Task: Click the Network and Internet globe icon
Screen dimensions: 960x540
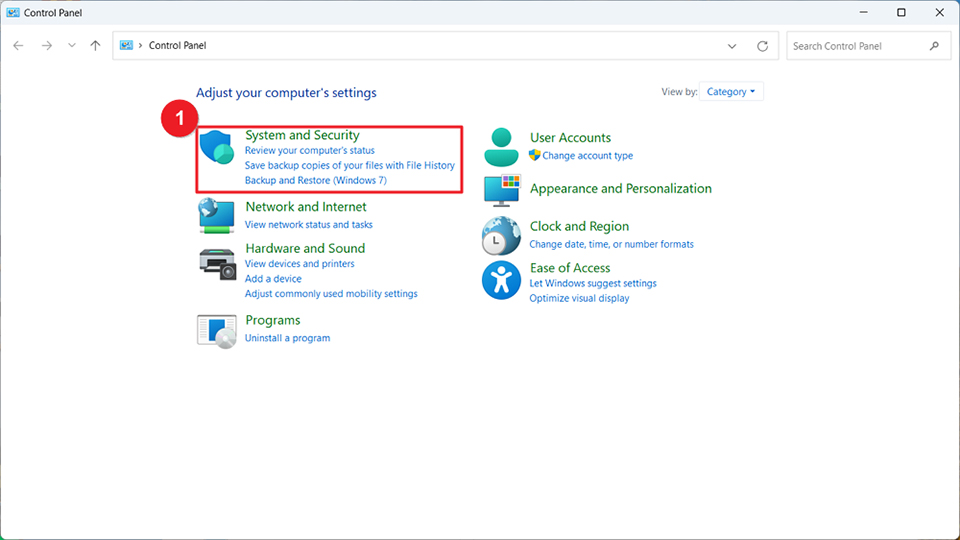Action: pyautogui.click(x=216, y=215)
